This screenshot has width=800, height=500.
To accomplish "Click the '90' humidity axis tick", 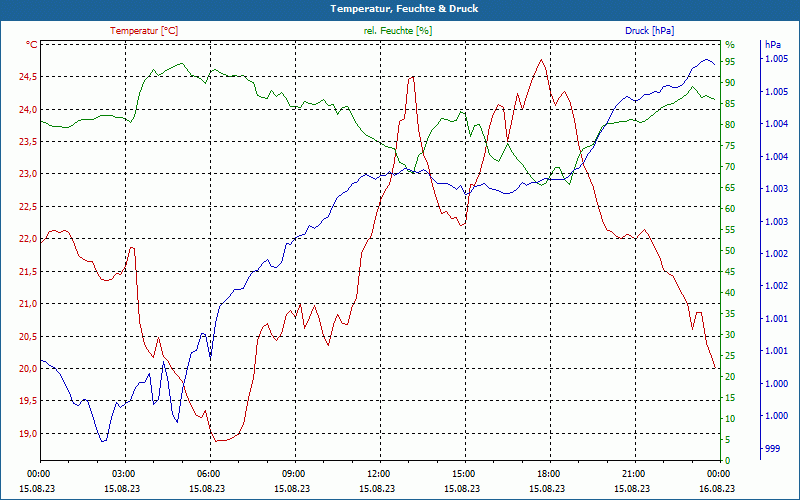I will click(730, 82).
